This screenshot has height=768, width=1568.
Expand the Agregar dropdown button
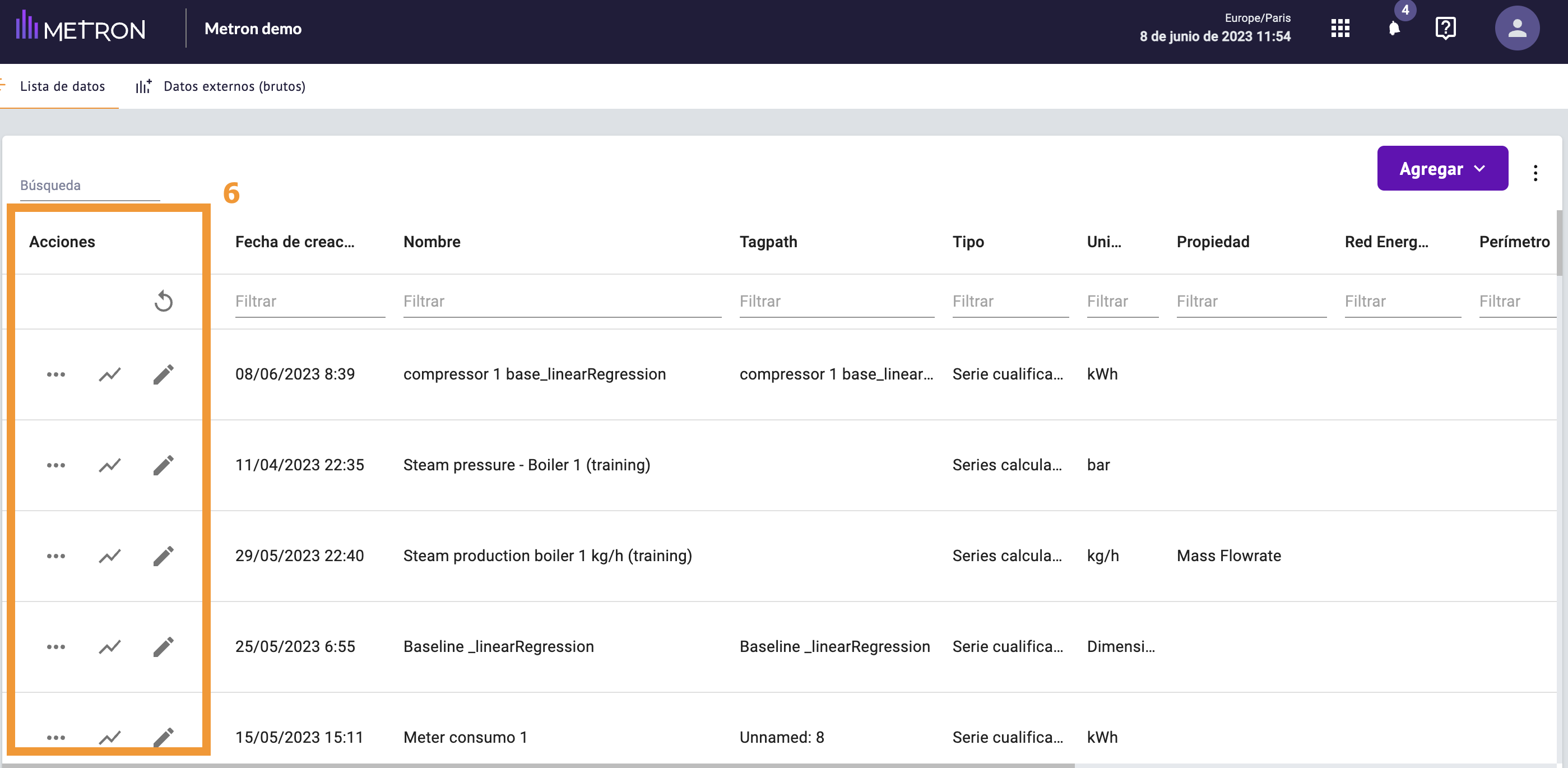(x=1442, y=168)
